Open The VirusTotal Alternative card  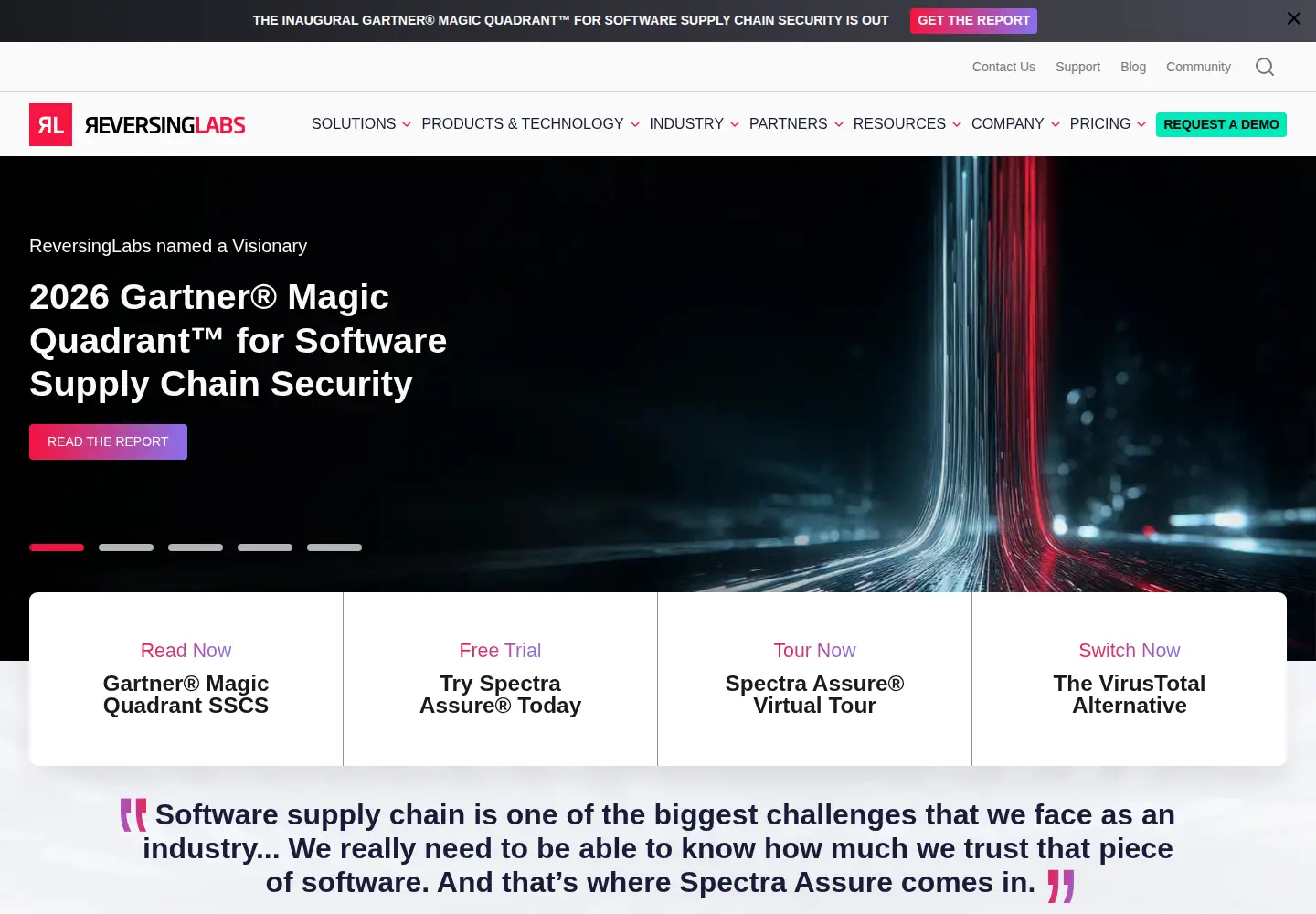pos(1130,679)
